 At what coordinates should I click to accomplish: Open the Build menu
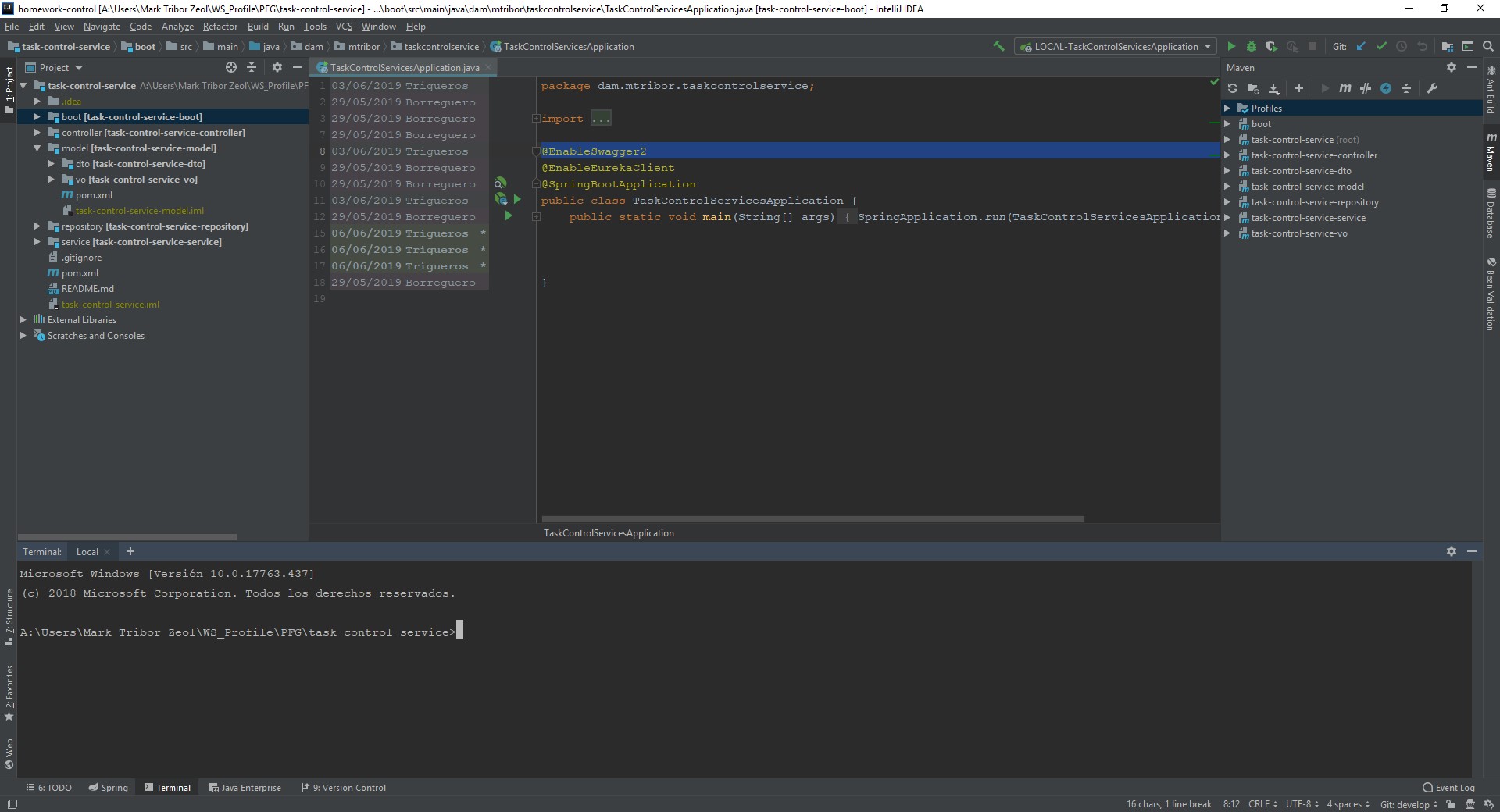(258, 27)
